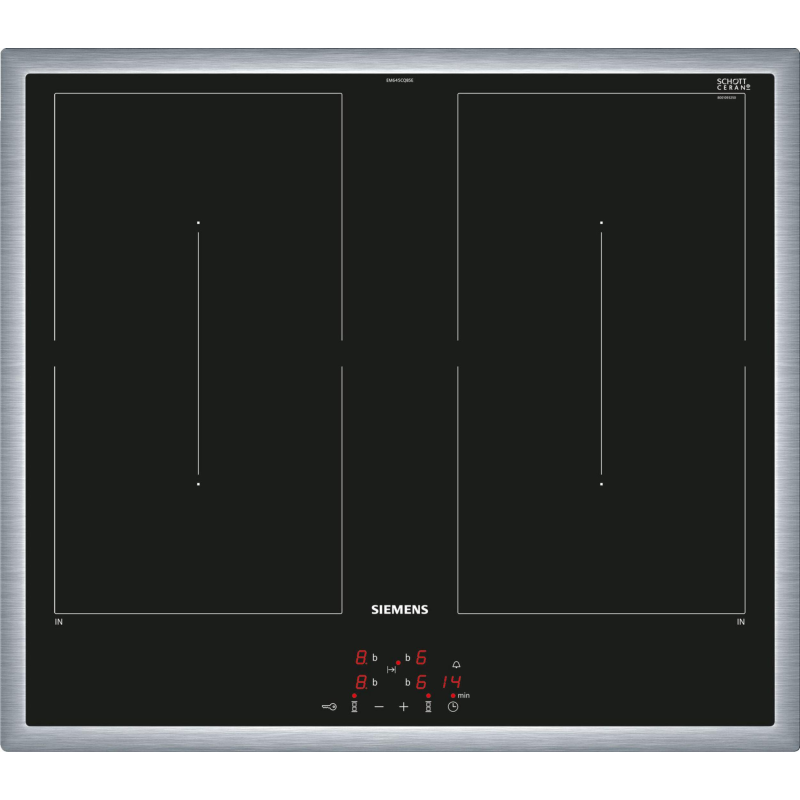Select the bottom-right red 6 display

[x=422, y=682]
